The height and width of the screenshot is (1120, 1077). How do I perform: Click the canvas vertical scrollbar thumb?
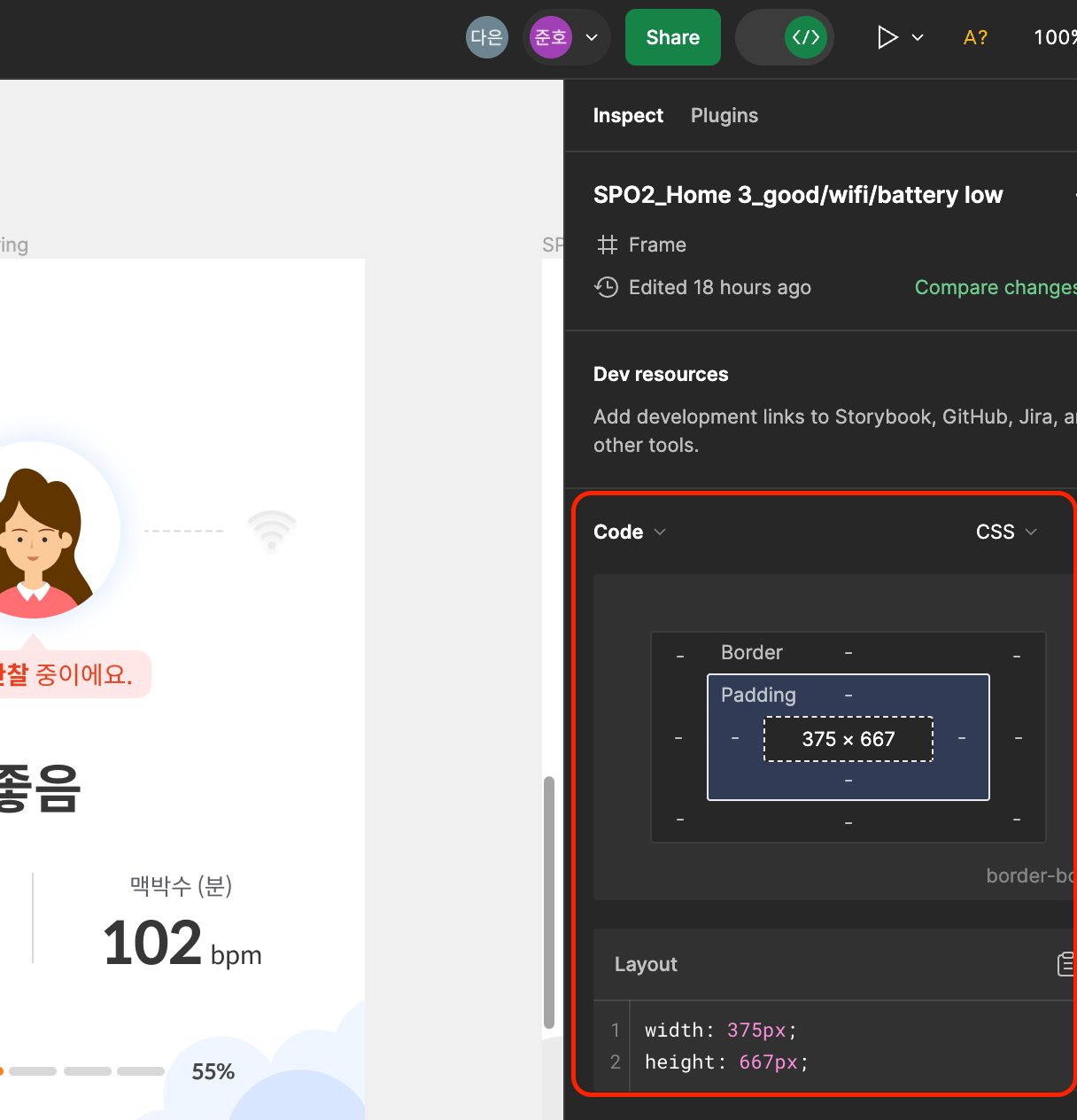(x=549, y=903)
